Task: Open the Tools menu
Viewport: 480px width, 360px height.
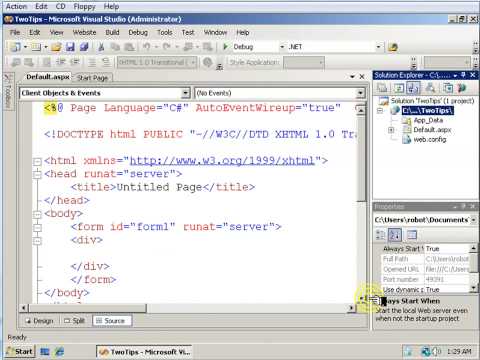Action: click(165, 32)
